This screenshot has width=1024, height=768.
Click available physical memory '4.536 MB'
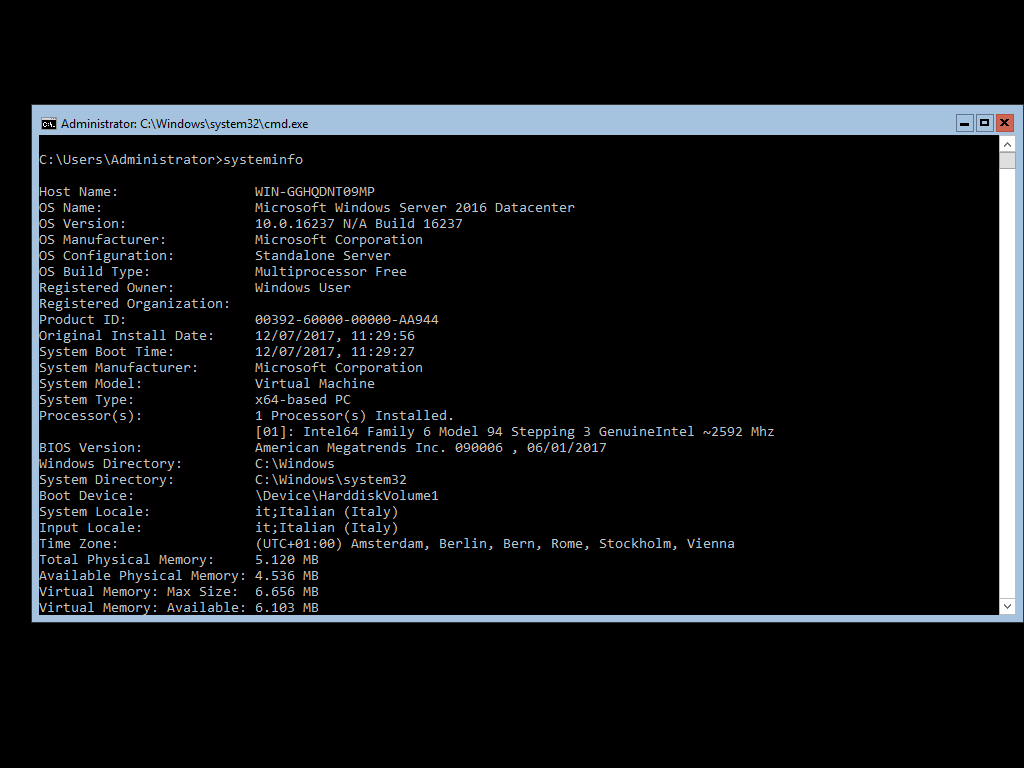(x=287, y=576)
